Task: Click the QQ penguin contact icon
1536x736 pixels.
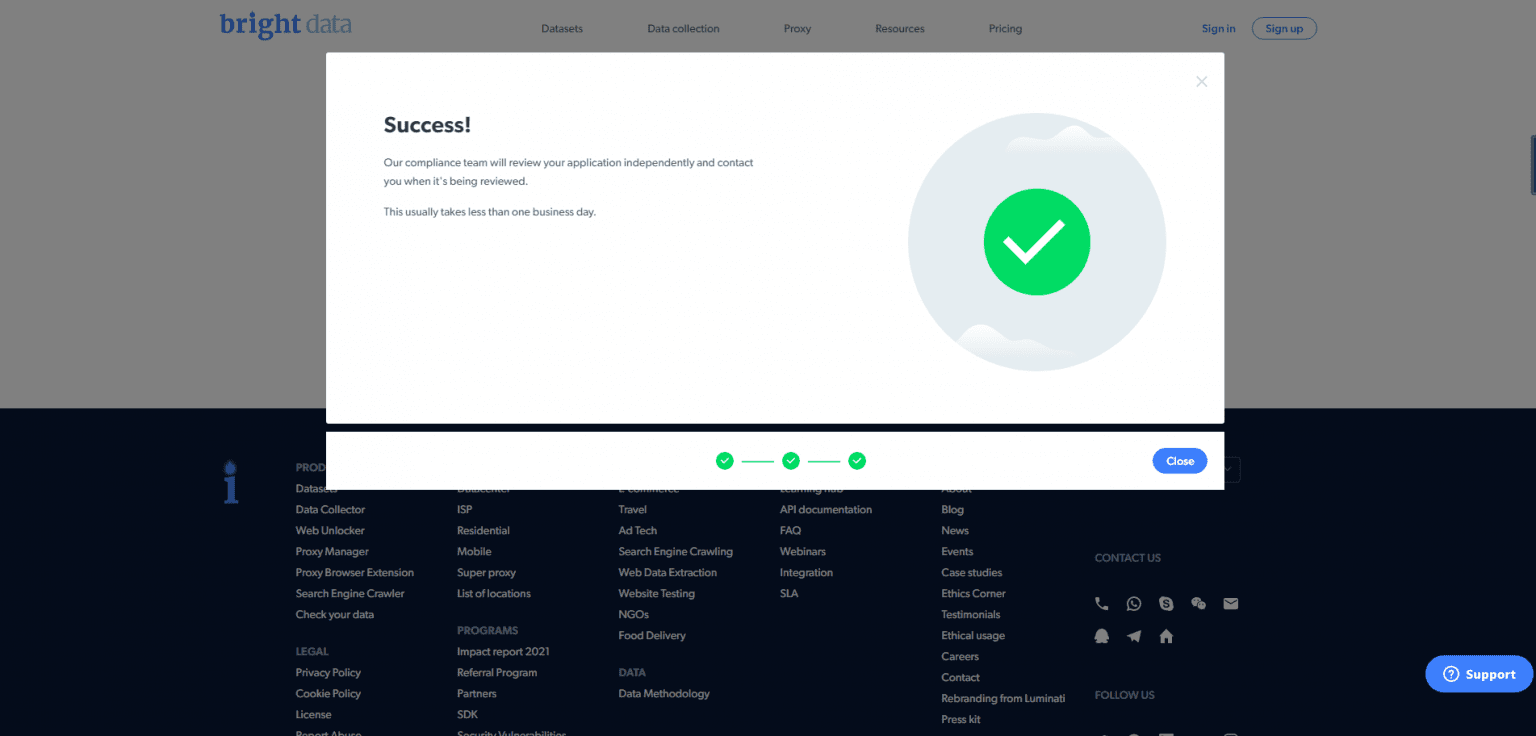Action: coord(1101,636)
